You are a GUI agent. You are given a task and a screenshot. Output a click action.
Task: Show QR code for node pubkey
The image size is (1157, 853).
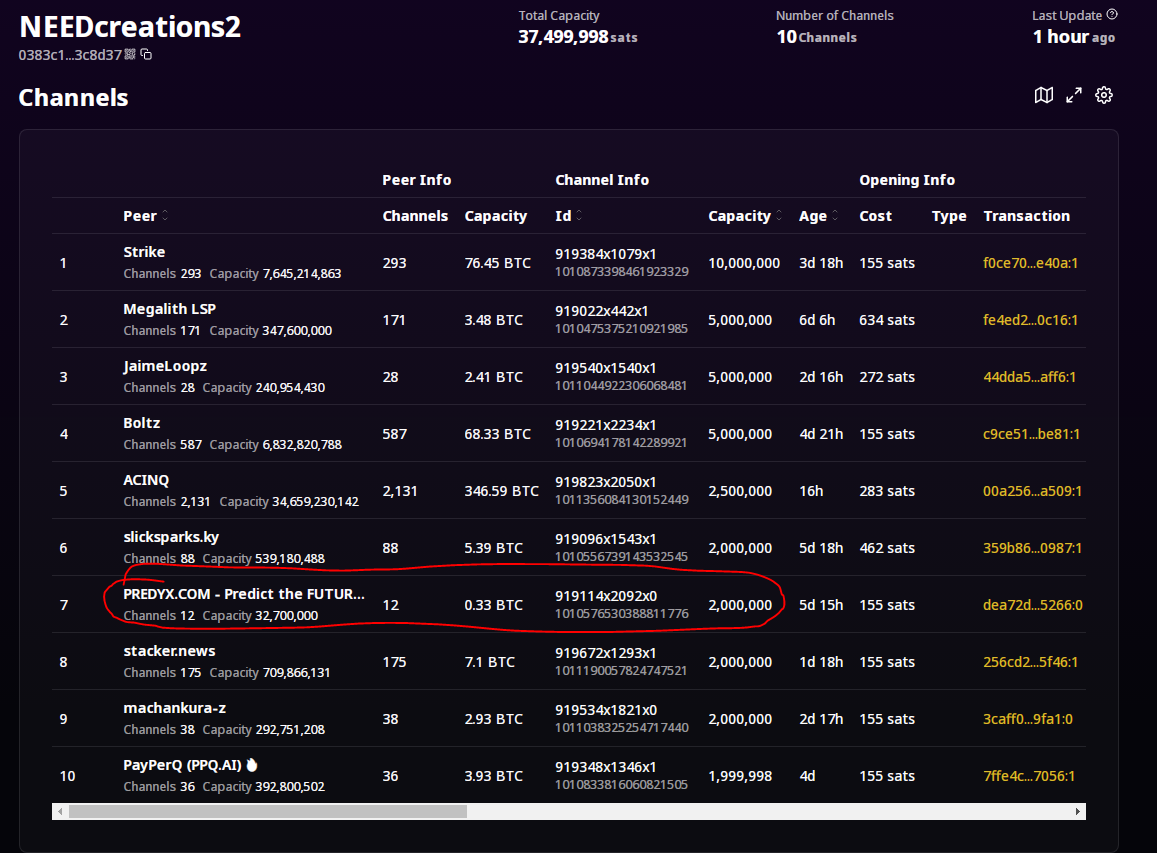click(130, 55)
